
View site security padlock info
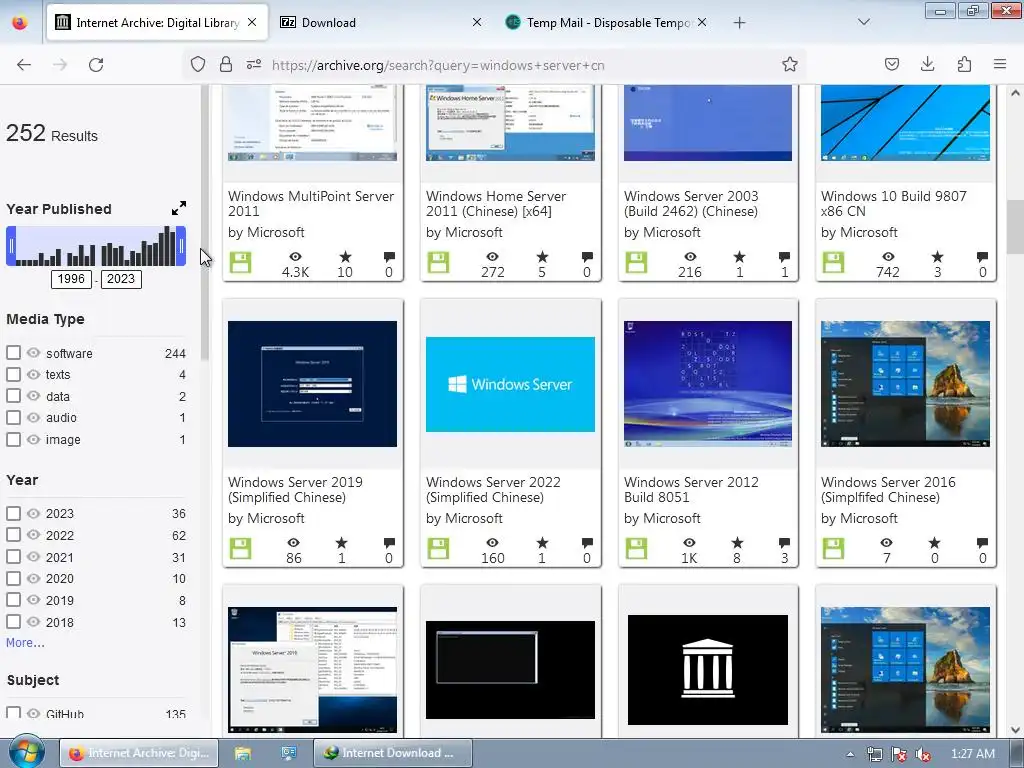(226, 65)
